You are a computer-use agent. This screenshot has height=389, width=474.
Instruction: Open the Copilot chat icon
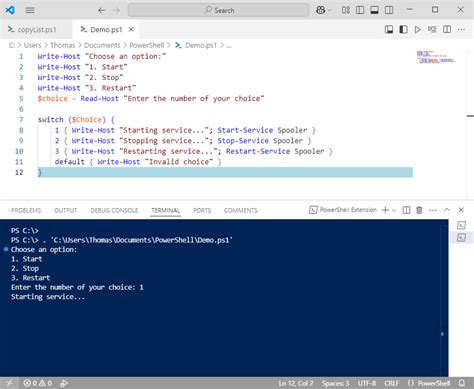coord(320,10)
